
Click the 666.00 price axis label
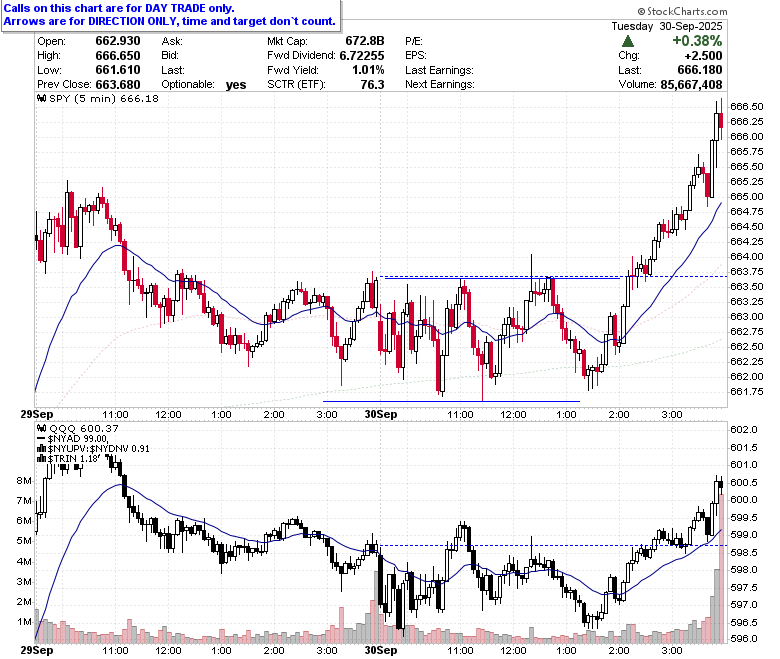coord(747,136)
